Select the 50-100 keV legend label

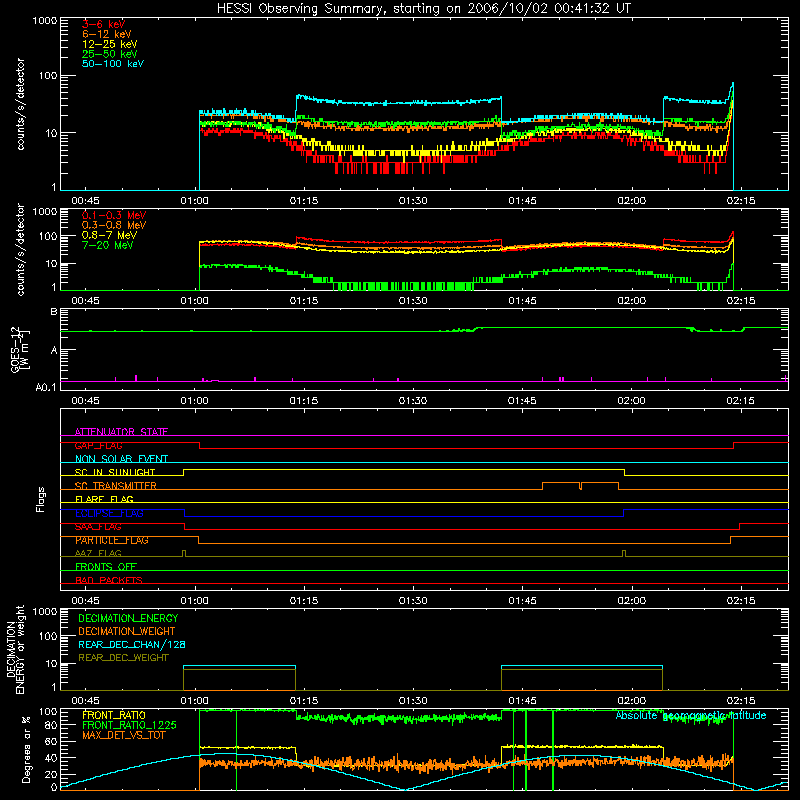pyautogui.click(x=113, y=64)
